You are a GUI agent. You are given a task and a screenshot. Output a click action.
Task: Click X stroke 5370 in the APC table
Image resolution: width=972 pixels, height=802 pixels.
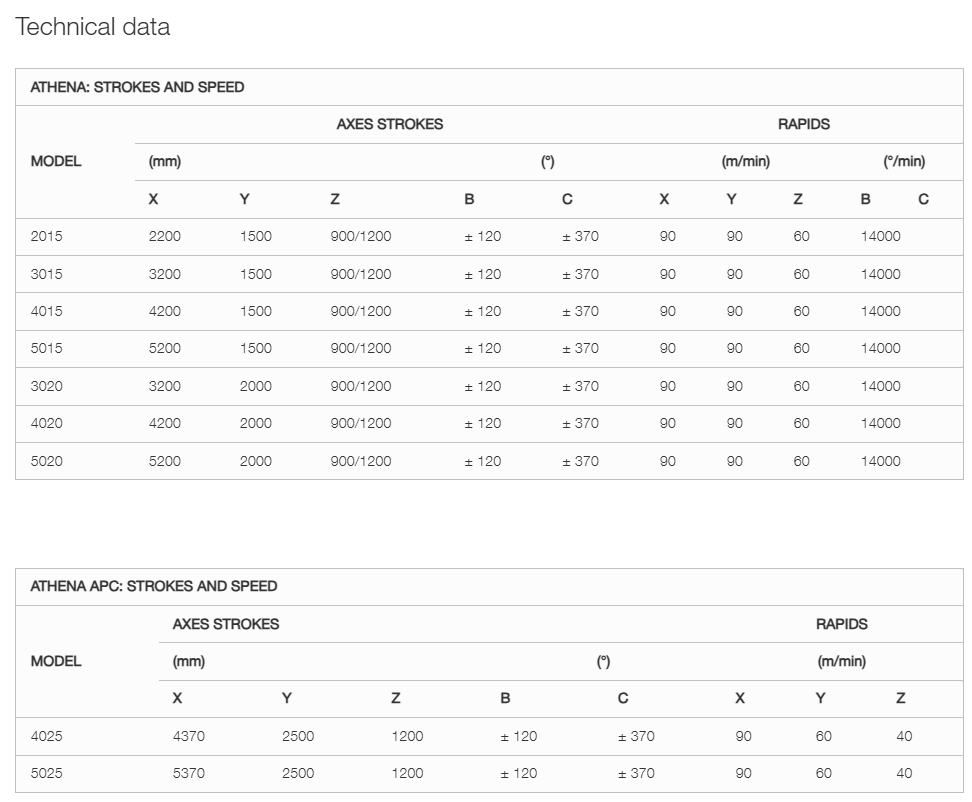click(x=188, y=773)
